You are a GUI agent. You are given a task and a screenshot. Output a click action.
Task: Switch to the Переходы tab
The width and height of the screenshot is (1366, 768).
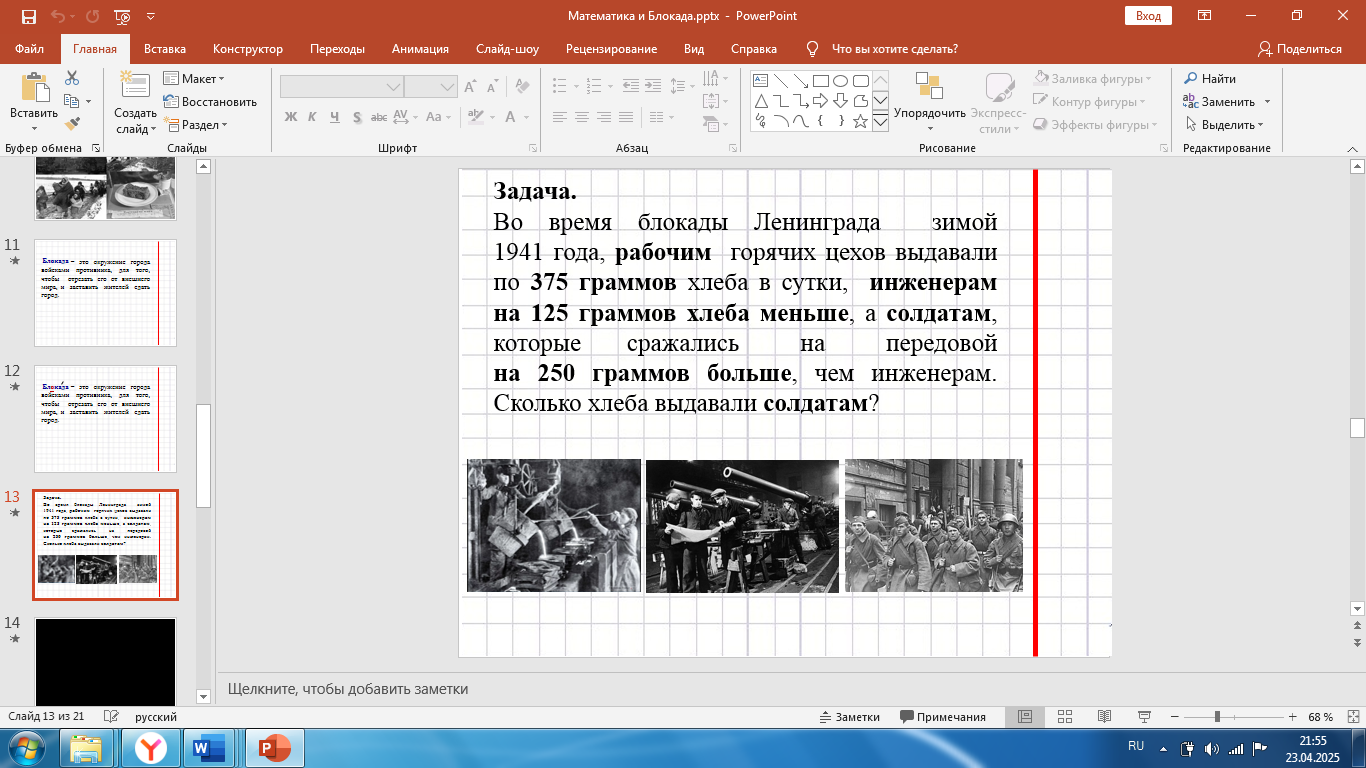coord(337,49)
